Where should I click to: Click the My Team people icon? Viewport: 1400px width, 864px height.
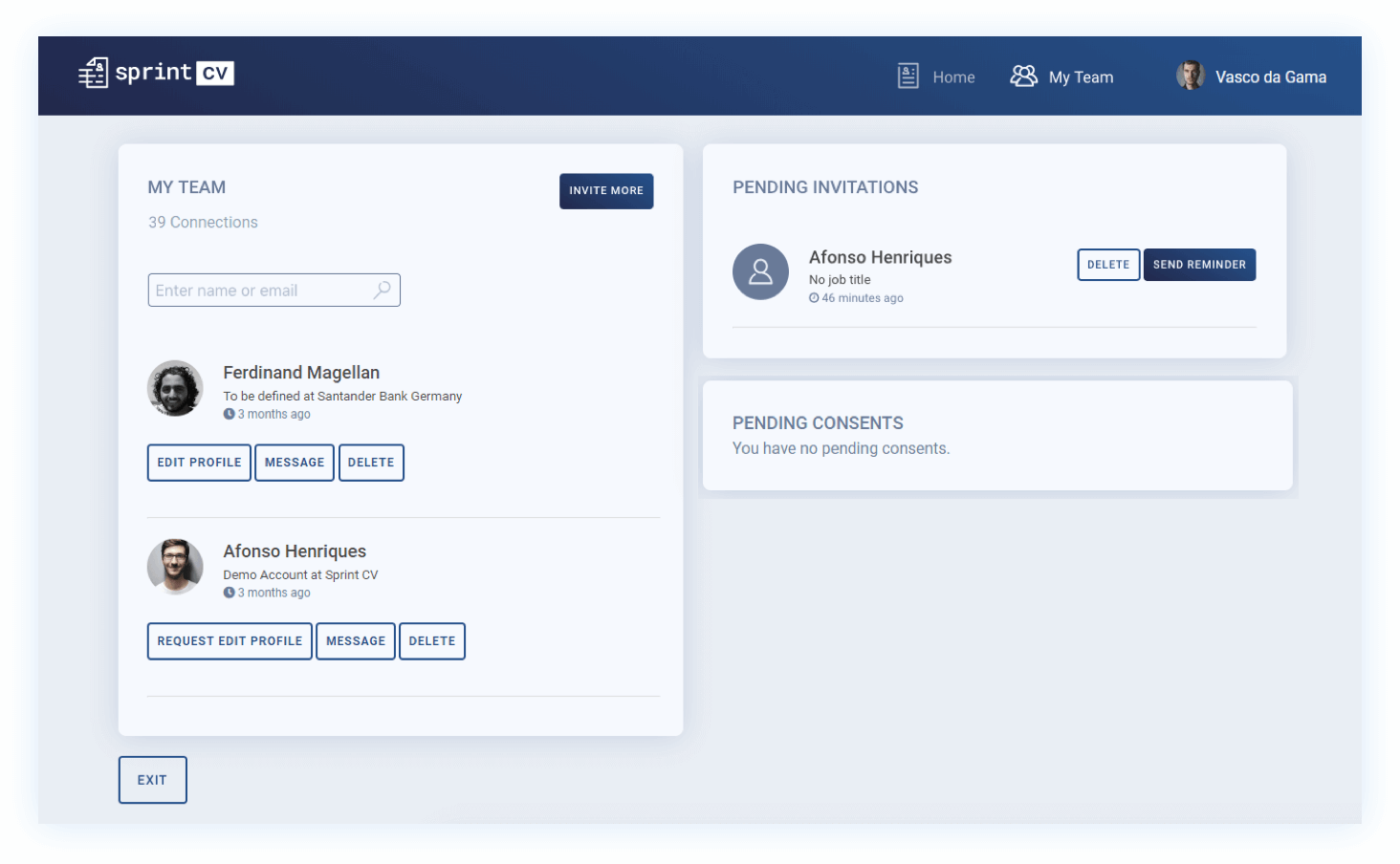pyautogui.click(x=1023, y=76)
